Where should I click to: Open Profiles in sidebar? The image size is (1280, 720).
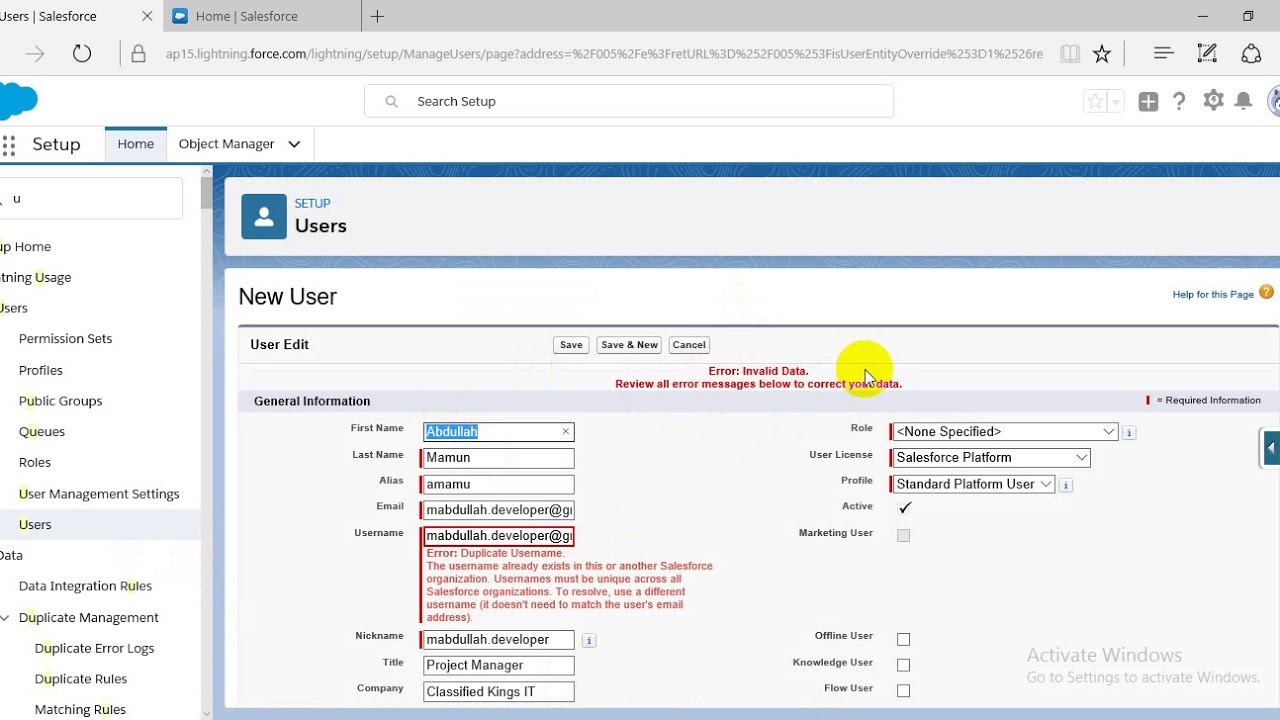coord(41,370)
